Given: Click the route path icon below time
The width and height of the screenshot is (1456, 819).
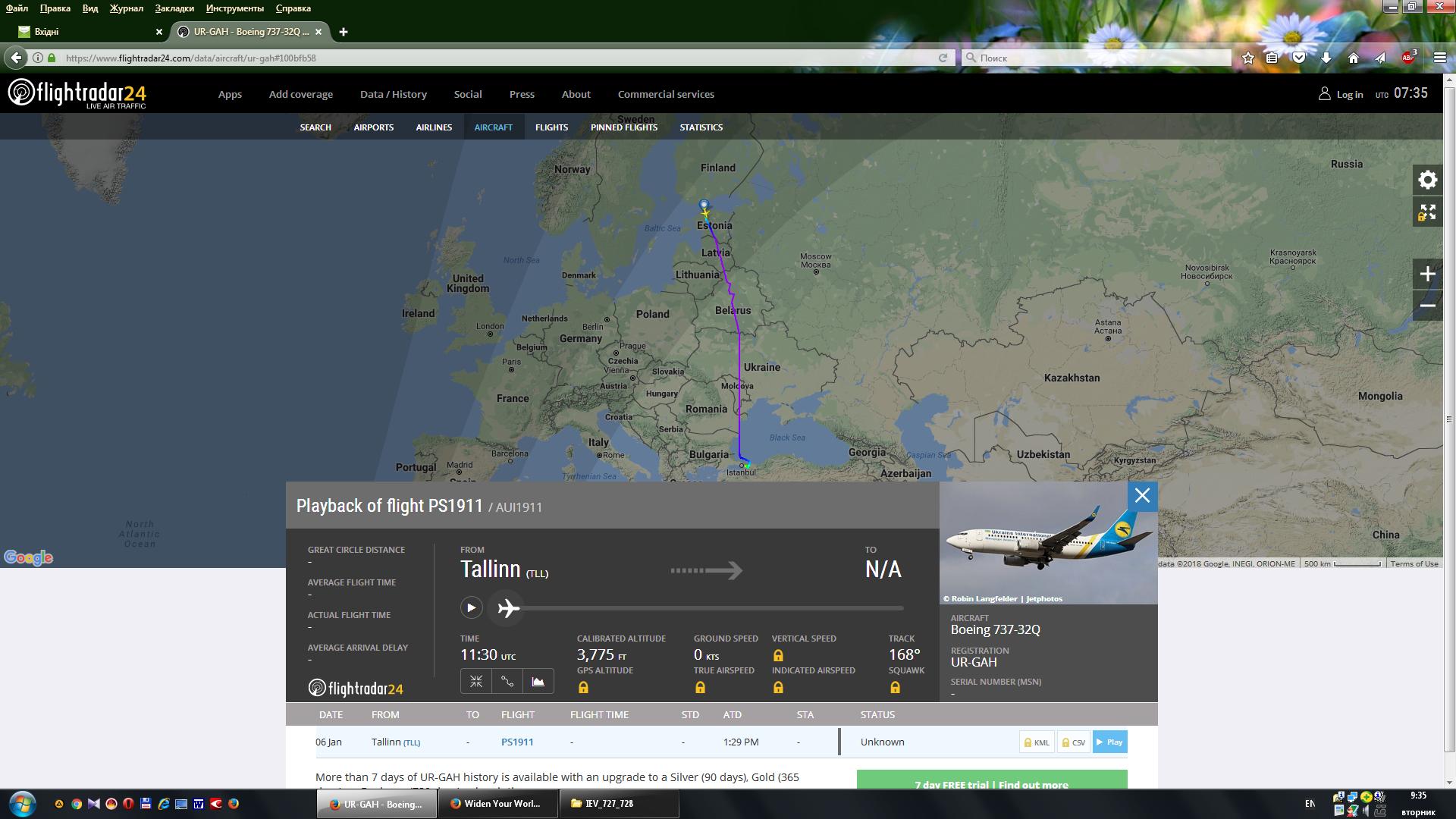Looking at the screenshot, I should click(507, 681).
